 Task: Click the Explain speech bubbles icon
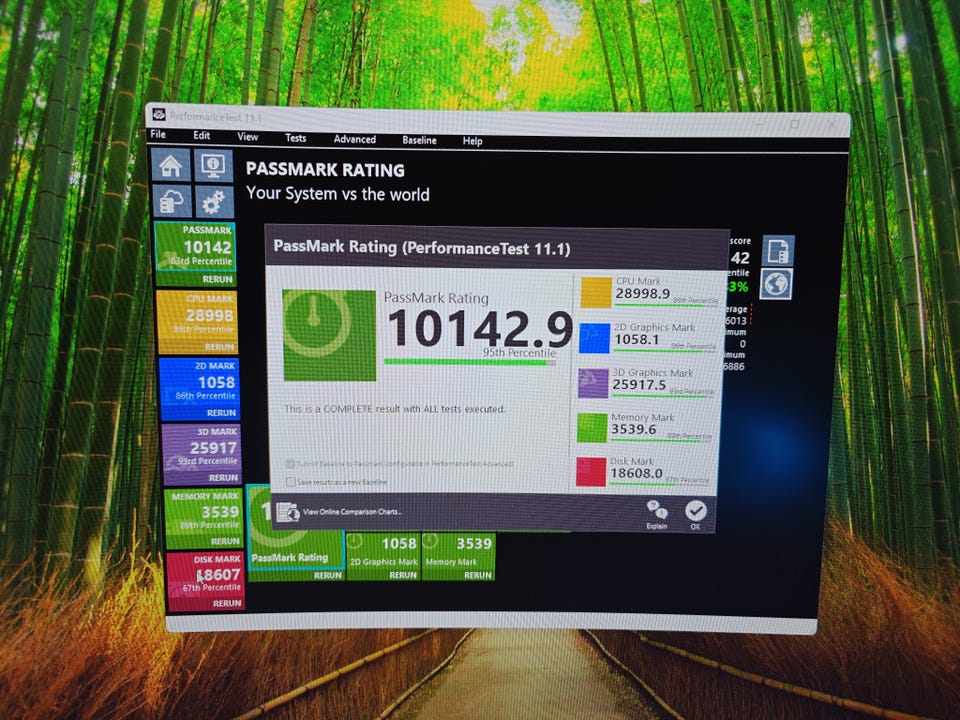coord(657,511)
